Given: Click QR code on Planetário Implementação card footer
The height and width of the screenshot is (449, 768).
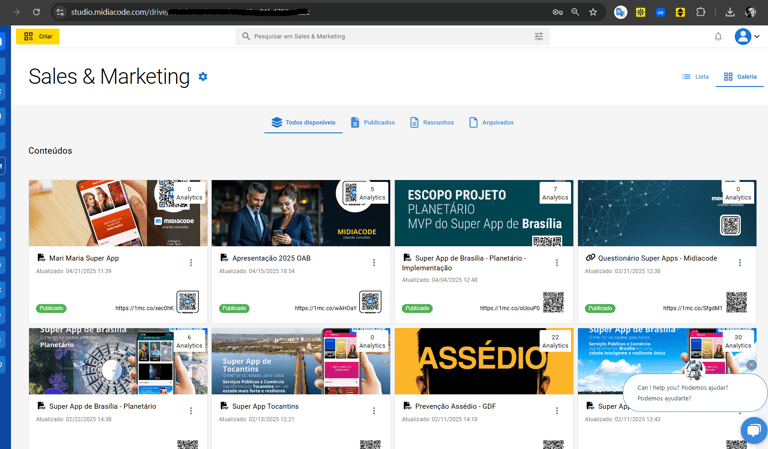Looking at the screenshot, I should click(x=553, y=302).
